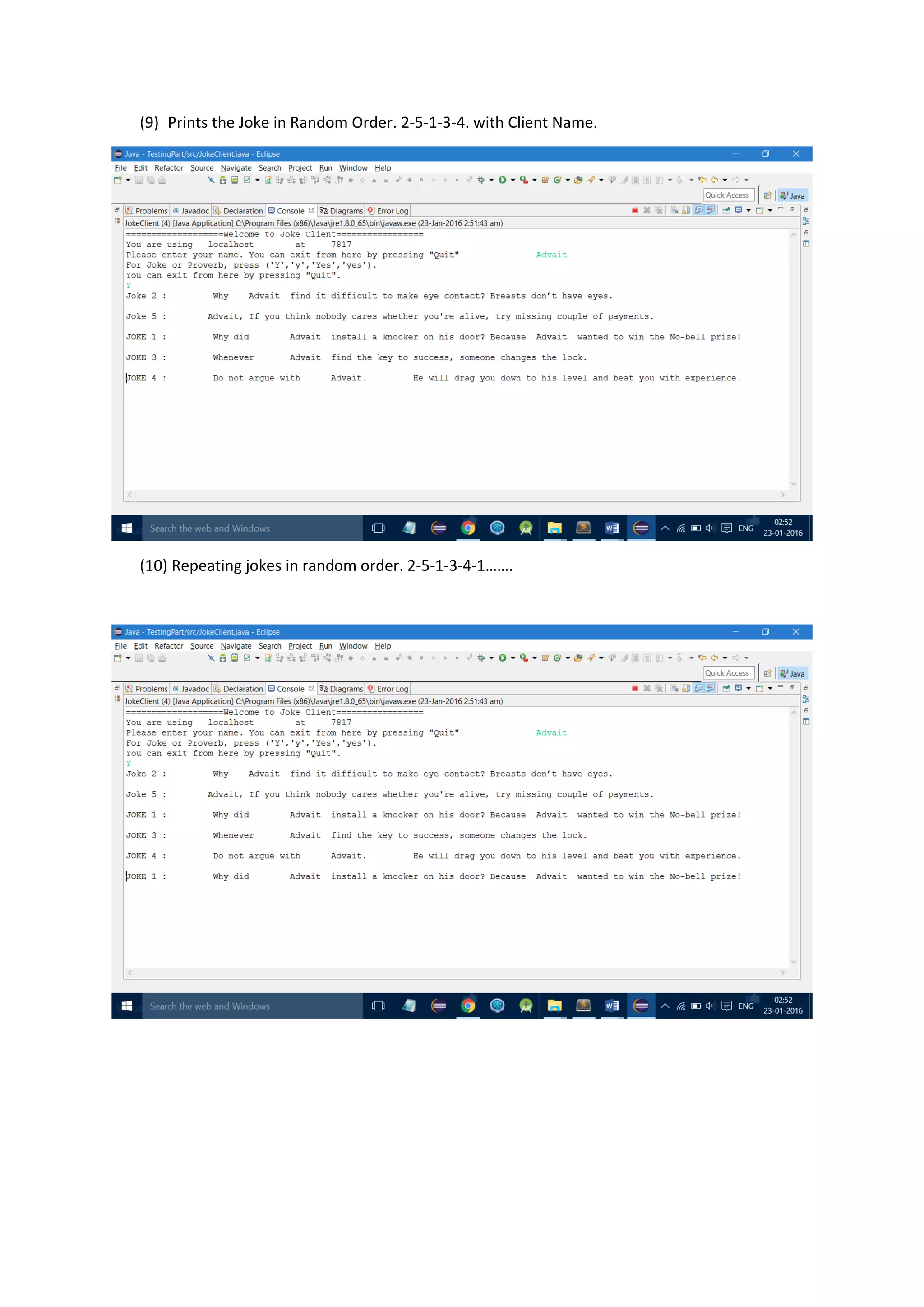Screen dimensions: 924x1307
Task: Open the Display Selected Console dropdown, figure (9)
Action: pyautogui.click(x=749, y=211)
